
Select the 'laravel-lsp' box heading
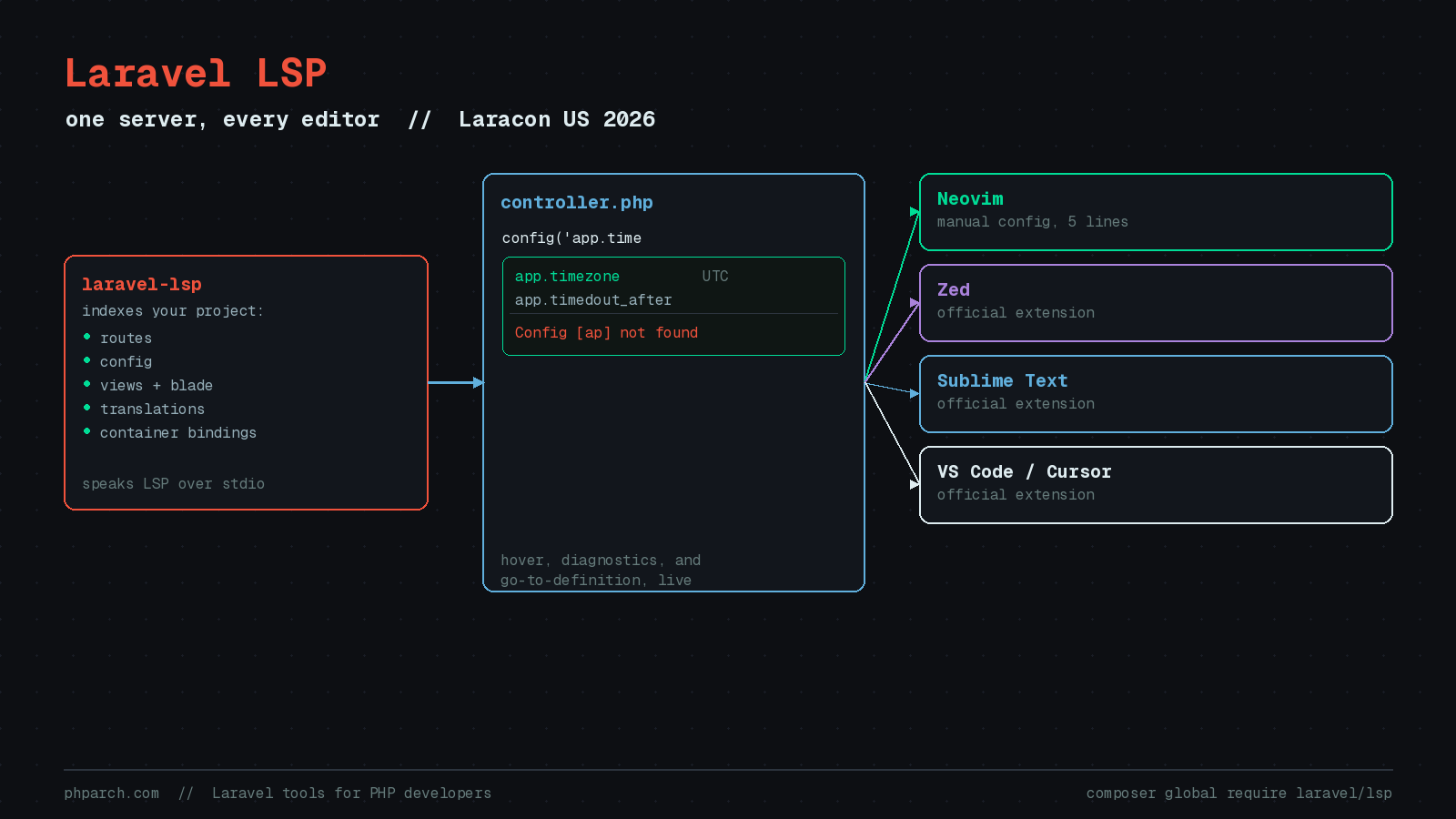[142, 284]
